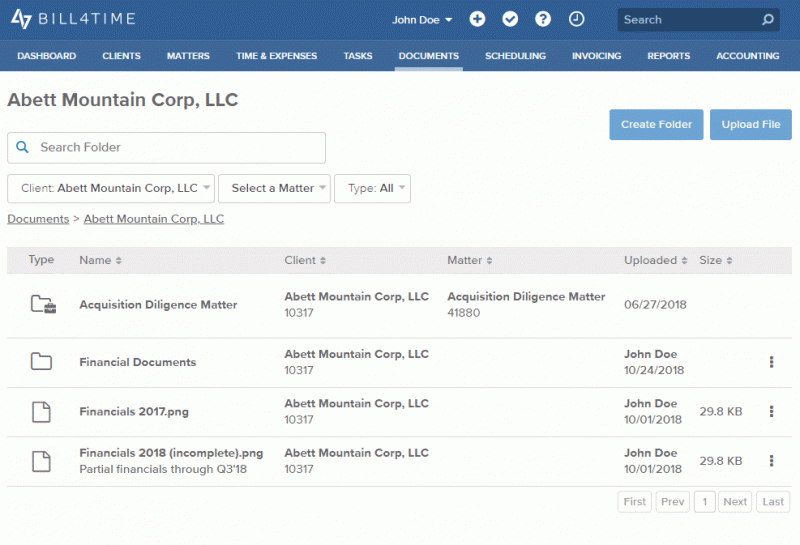Open the Invoicing tab
The width and height of the screenshot is (800, 545).
596,56
